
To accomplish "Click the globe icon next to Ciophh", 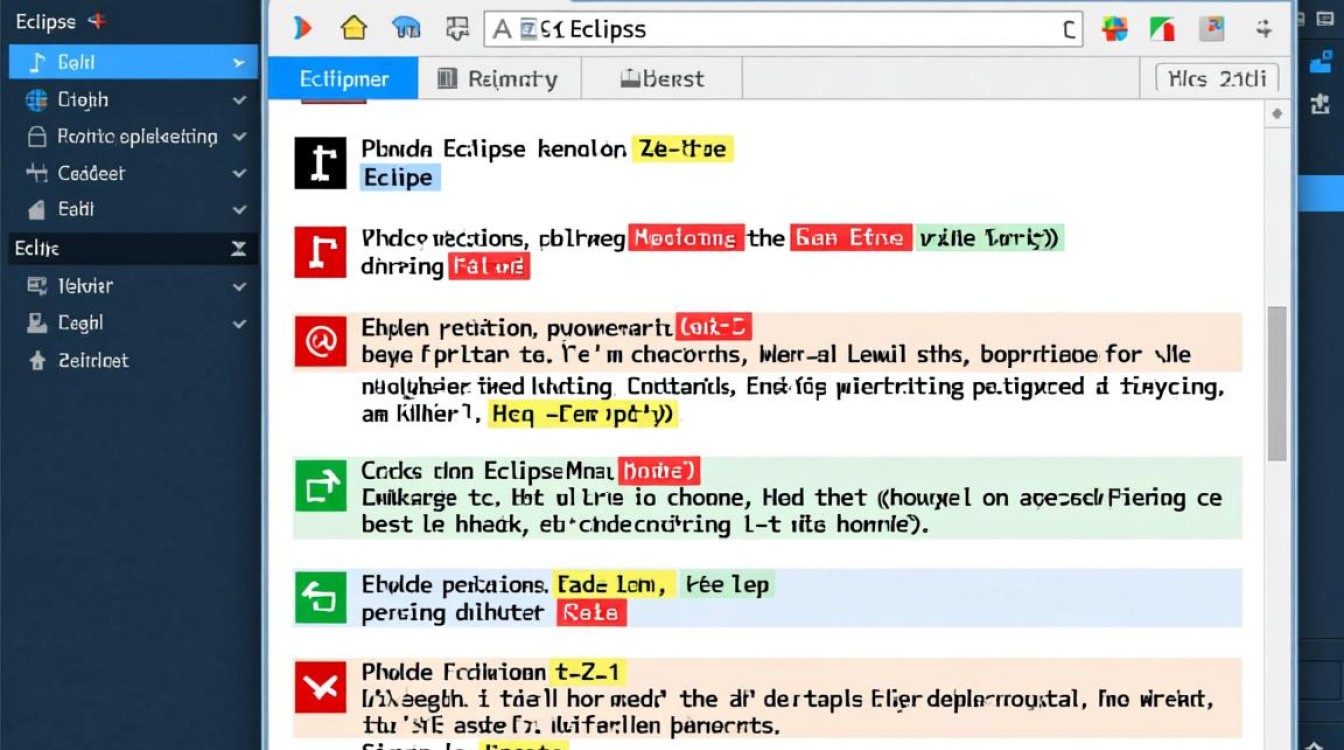I will click(x=37, y=100).
